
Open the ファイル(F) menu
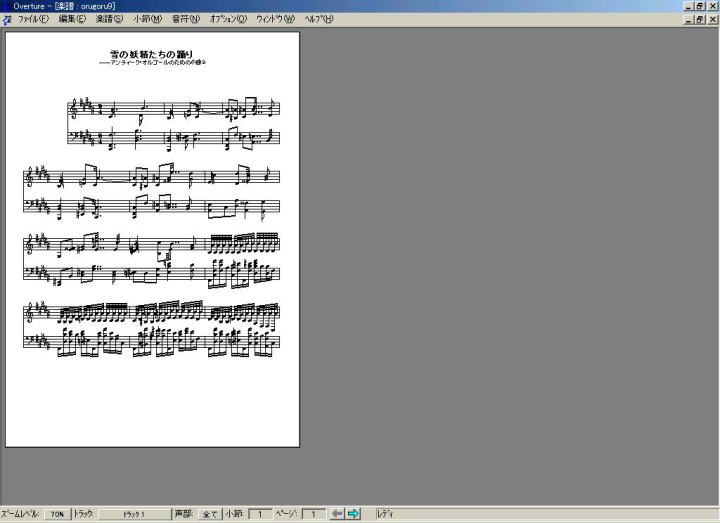pyautogui.click(x=33, y=19)
